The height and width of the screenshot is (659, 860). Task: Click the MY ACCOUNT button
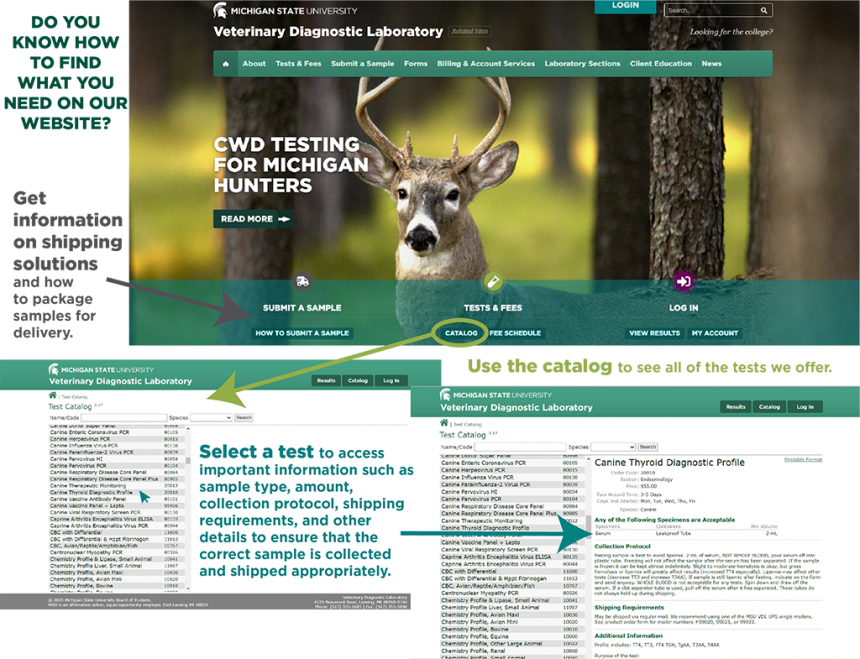click(715, 333)
